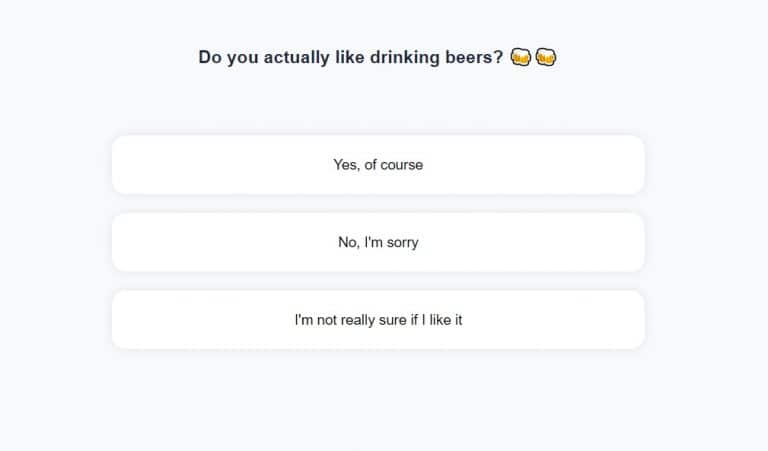Click the first beer mugs emoji

pyautogui.click(x=520, y=57)
